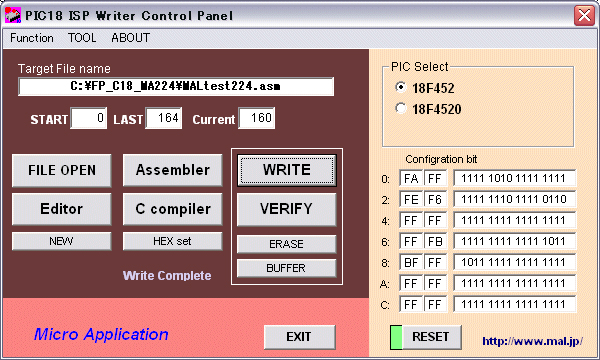Open the http://www.mal.jp/ link
600x360 pixels.
pos(532,341)
